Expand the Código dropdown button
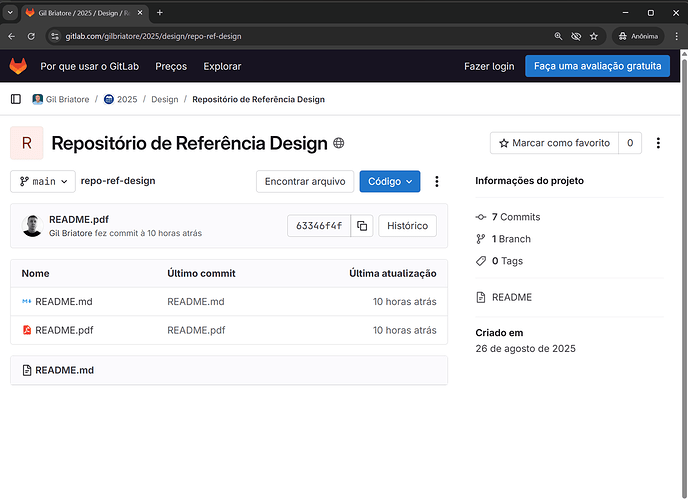Screen dimensions: 688x500 tap(390, 181)
